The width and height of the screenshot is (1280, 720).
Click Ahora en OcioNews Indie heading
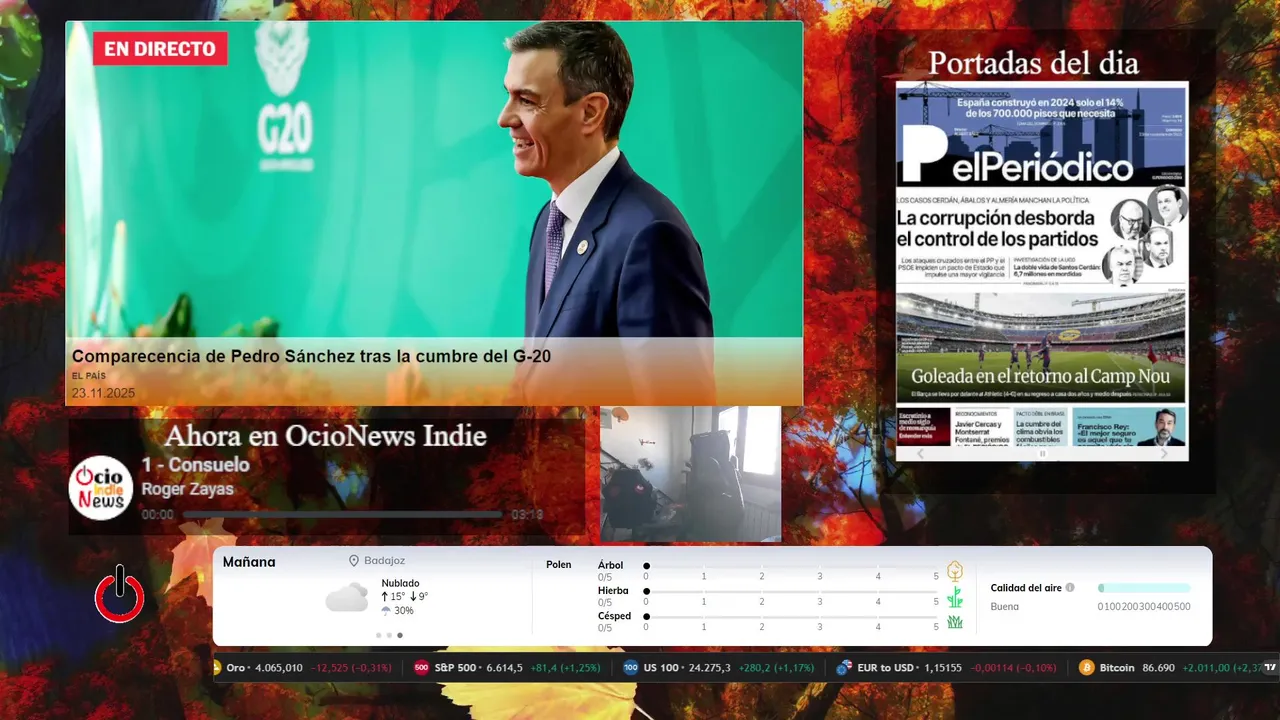click(x=325, y=436)
